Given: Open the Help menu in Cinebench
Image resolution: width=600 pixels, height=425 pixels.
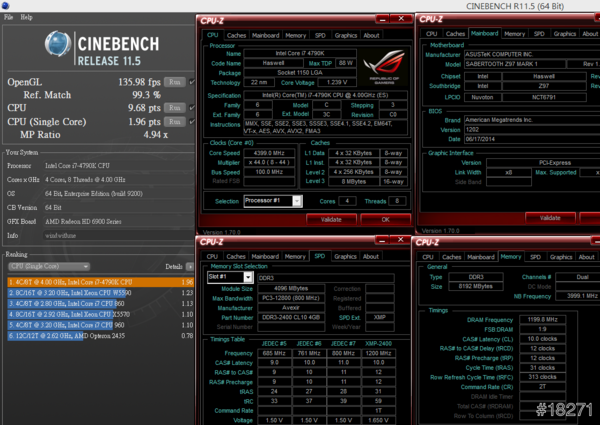Looking at the screenshot, I should tap(26, 17).
